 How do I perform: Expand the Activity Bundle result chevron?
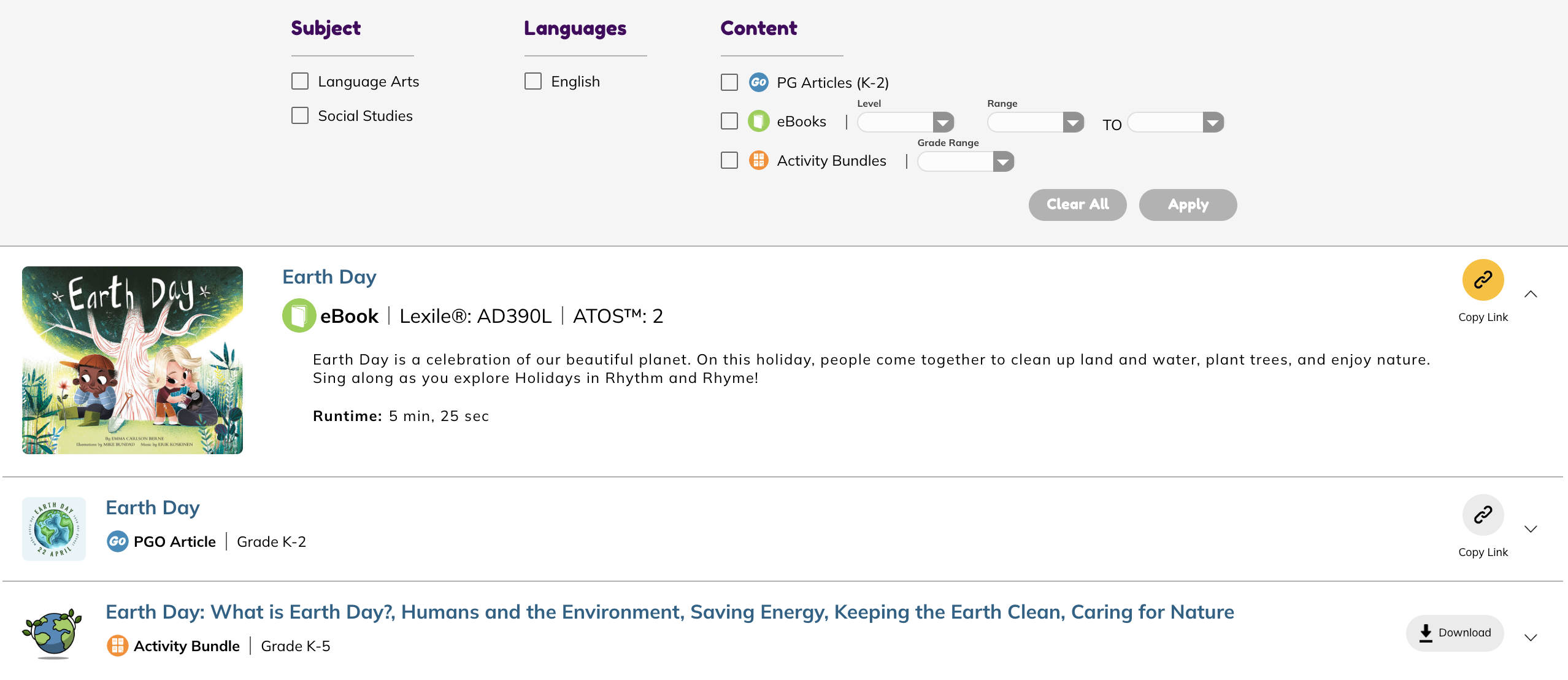tap(1531, 638)
